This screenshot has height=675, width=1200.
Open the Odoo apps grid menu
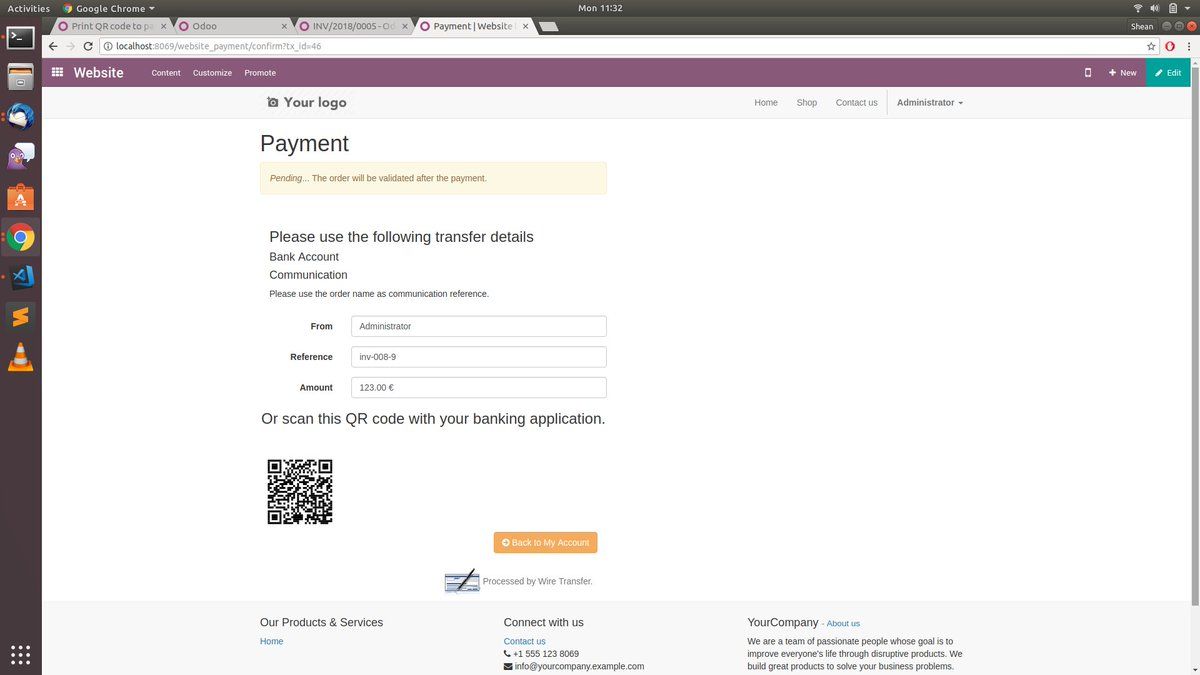(x=57, y=73)
